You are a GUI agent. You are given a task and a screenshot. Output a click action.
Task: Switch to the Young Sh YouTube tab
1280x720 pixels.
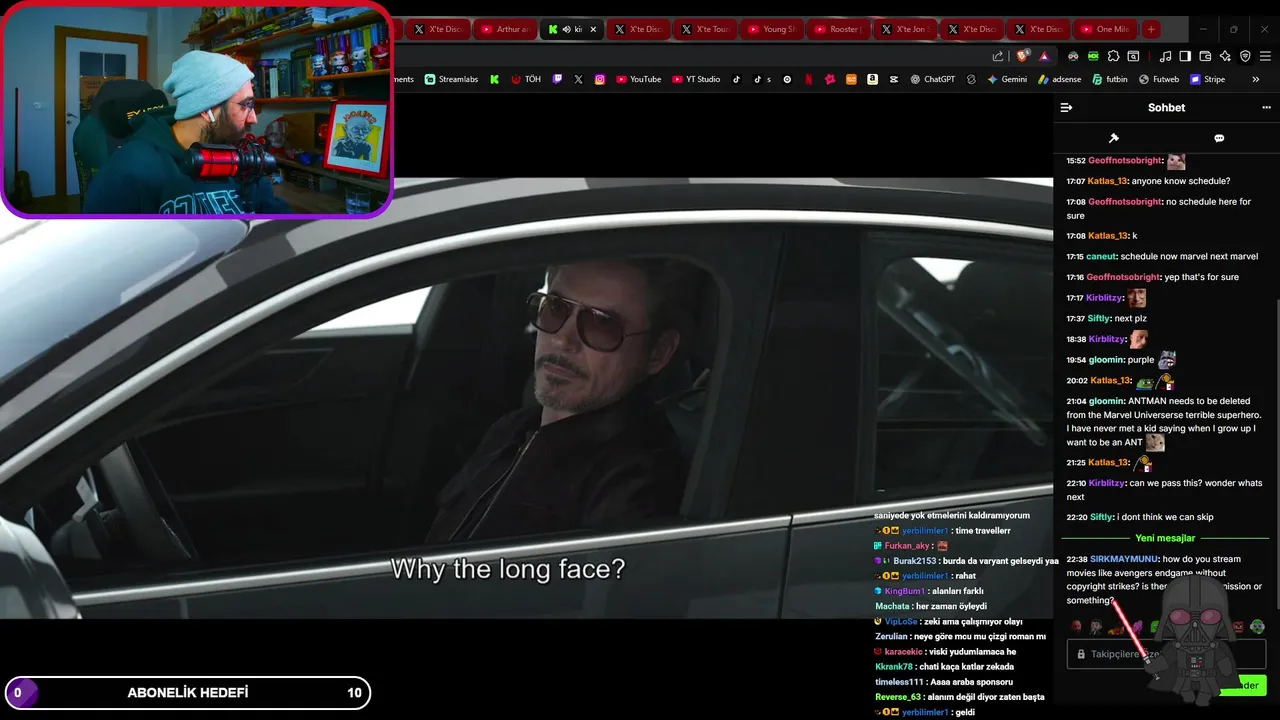pos(771,29)
